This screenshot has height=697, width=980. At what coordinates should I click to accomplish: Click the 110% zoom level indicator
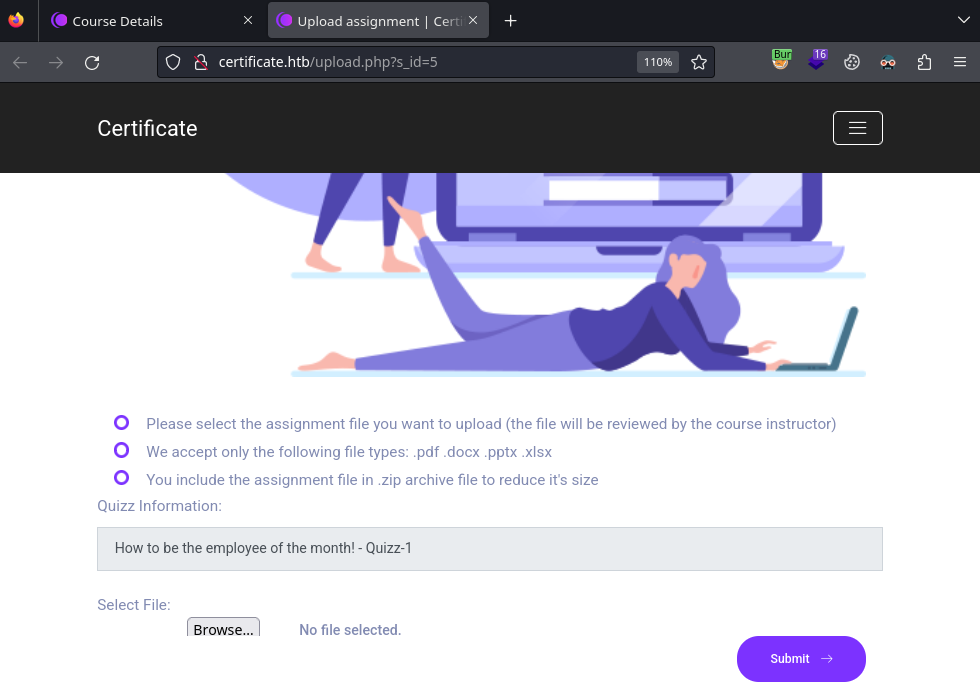(657, 62)
